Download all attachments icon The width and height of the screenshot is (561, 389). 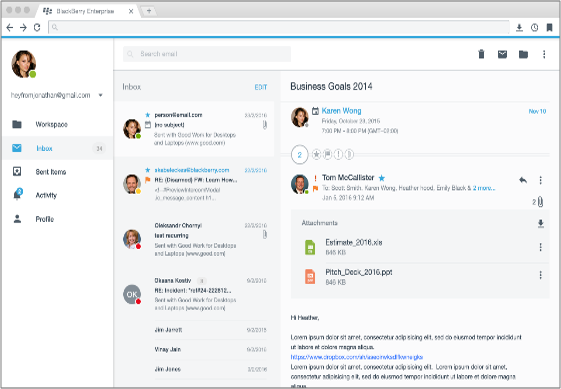pyautogui.click(x=541, y=224)
